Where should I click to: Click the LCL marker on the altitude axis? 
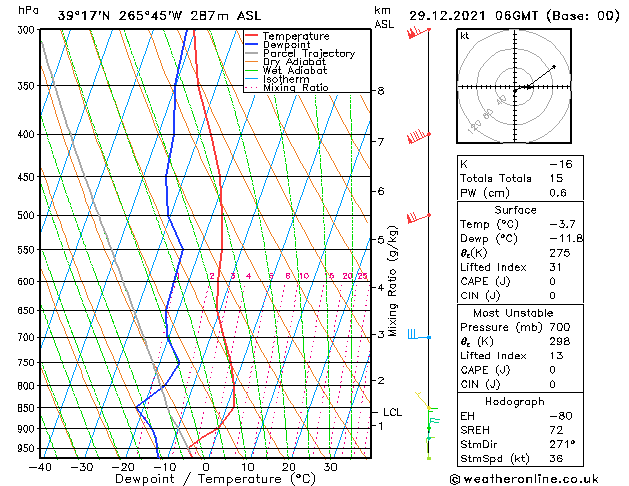(x=393, y=412)
